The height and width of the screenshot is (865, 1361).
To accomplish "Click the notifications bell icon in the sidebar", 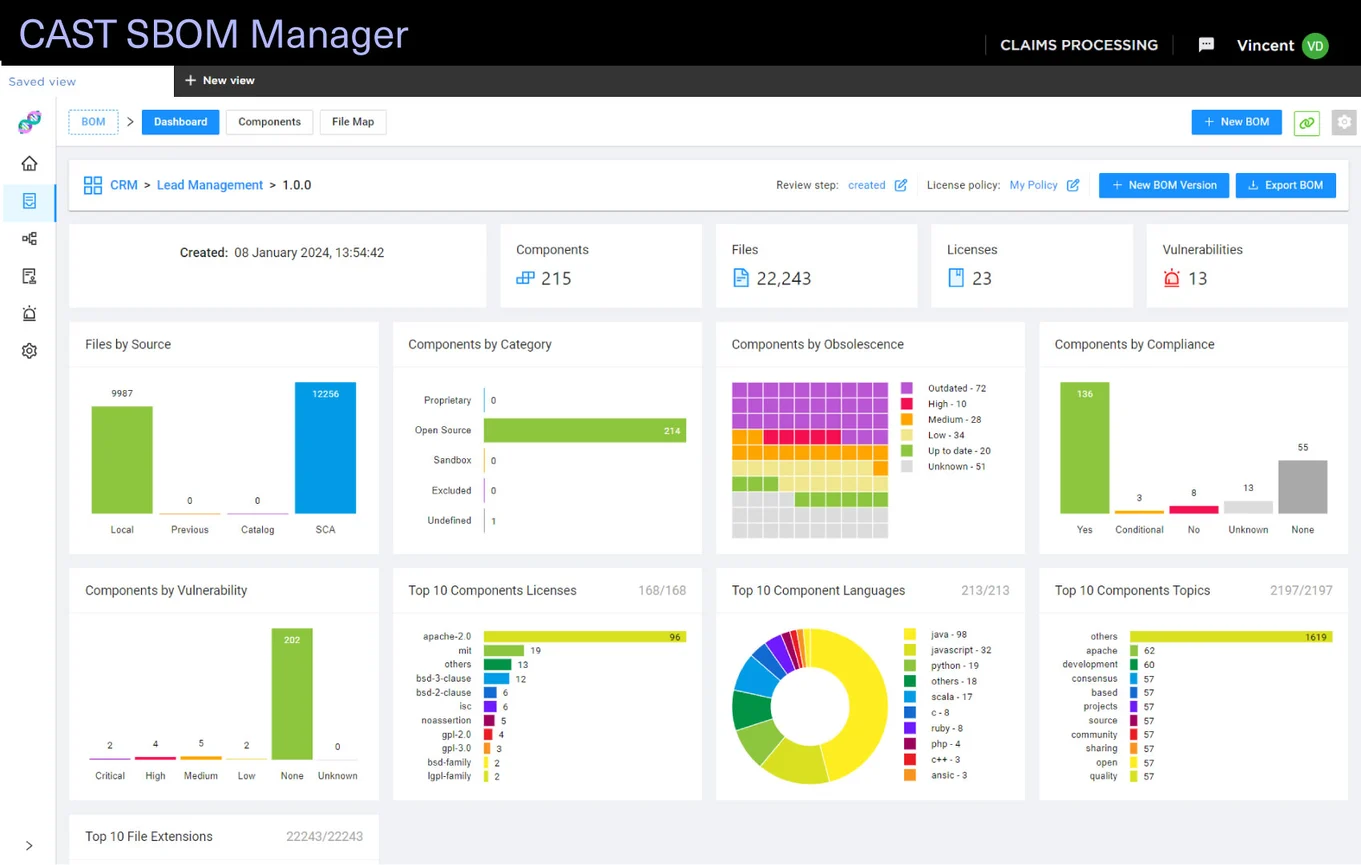I will (28, 313).
